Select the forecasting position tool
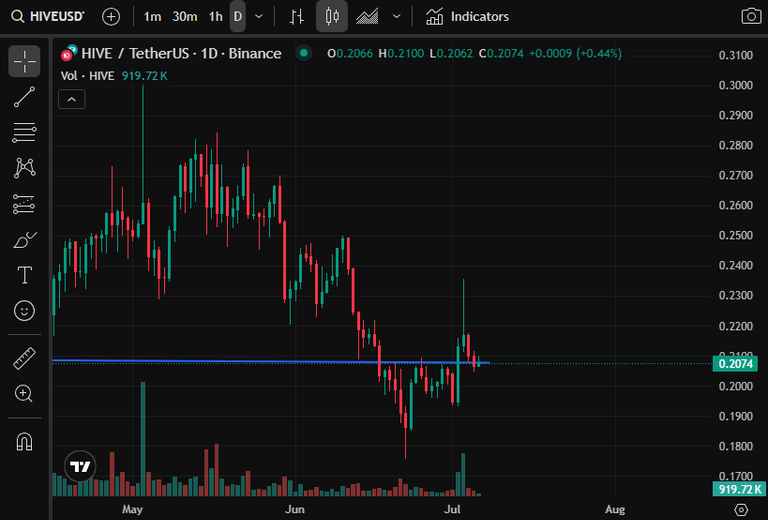Screen dimensions: 768x520 point(24,204)
